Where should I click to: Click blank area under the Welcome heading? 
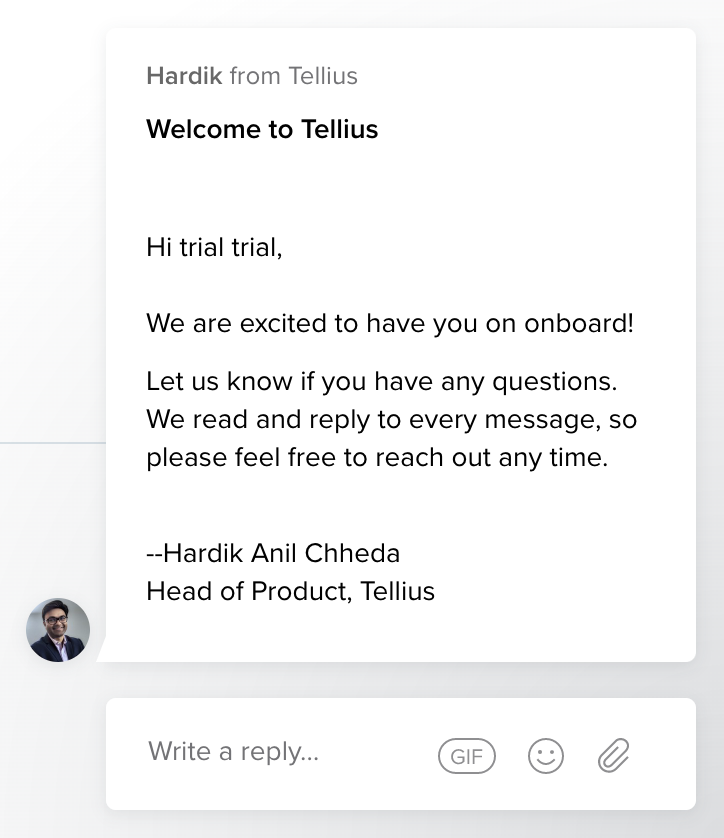click(x=401, y=187)
